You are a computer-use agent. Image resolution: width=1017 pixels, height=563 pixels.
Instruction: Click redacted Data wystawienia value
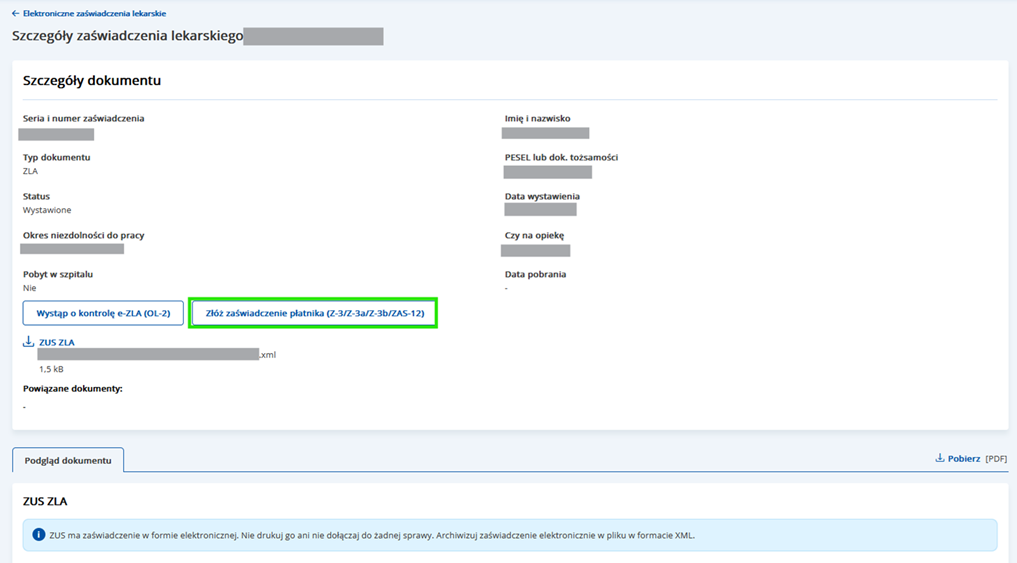(540, 210)
